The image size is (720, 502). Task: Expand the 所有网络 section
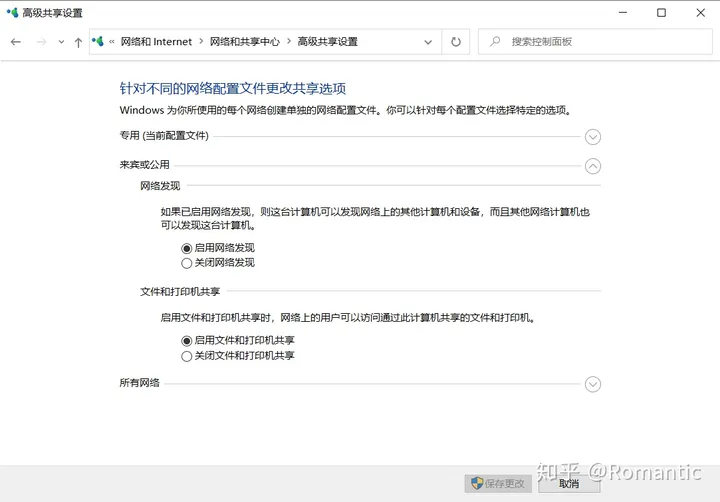[593, 384]
